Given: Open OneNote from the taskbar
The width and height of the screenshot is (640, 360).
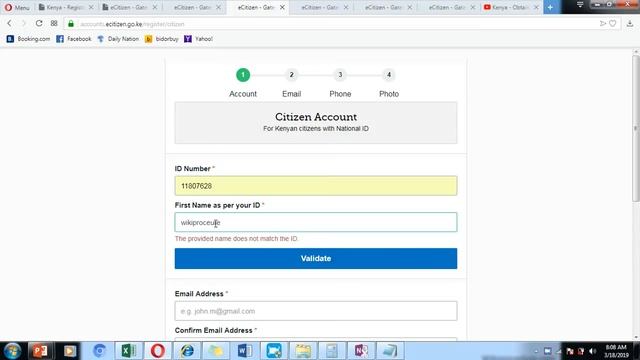Looking at the screenshot, I should pyautogui.click(x=361, y=351).
